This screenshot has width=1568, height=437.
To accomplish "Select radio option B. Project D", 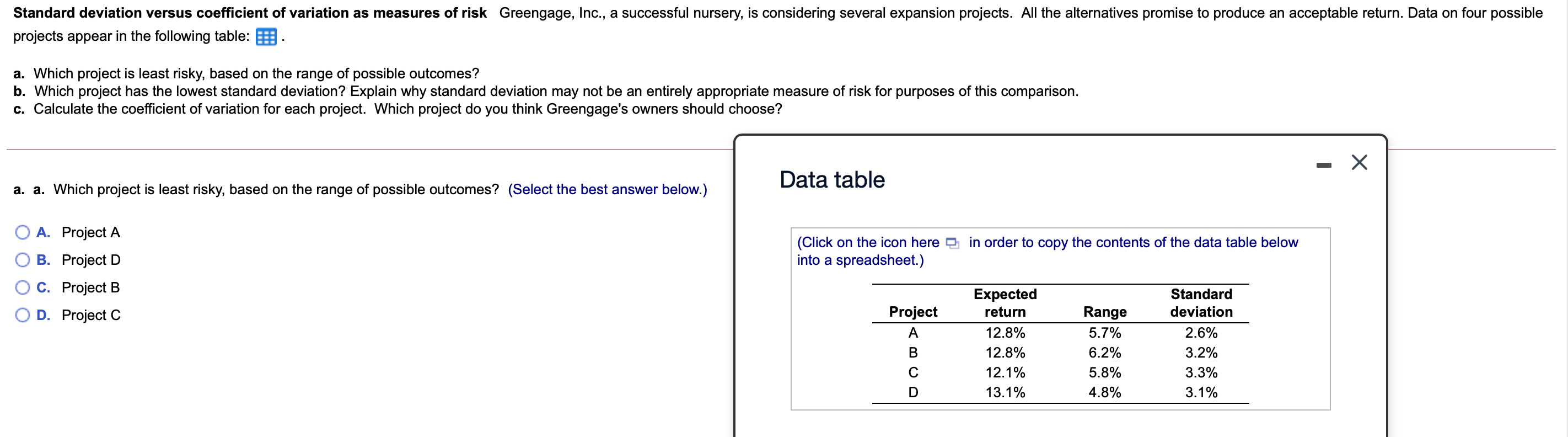I will click(x=22, y=260).
